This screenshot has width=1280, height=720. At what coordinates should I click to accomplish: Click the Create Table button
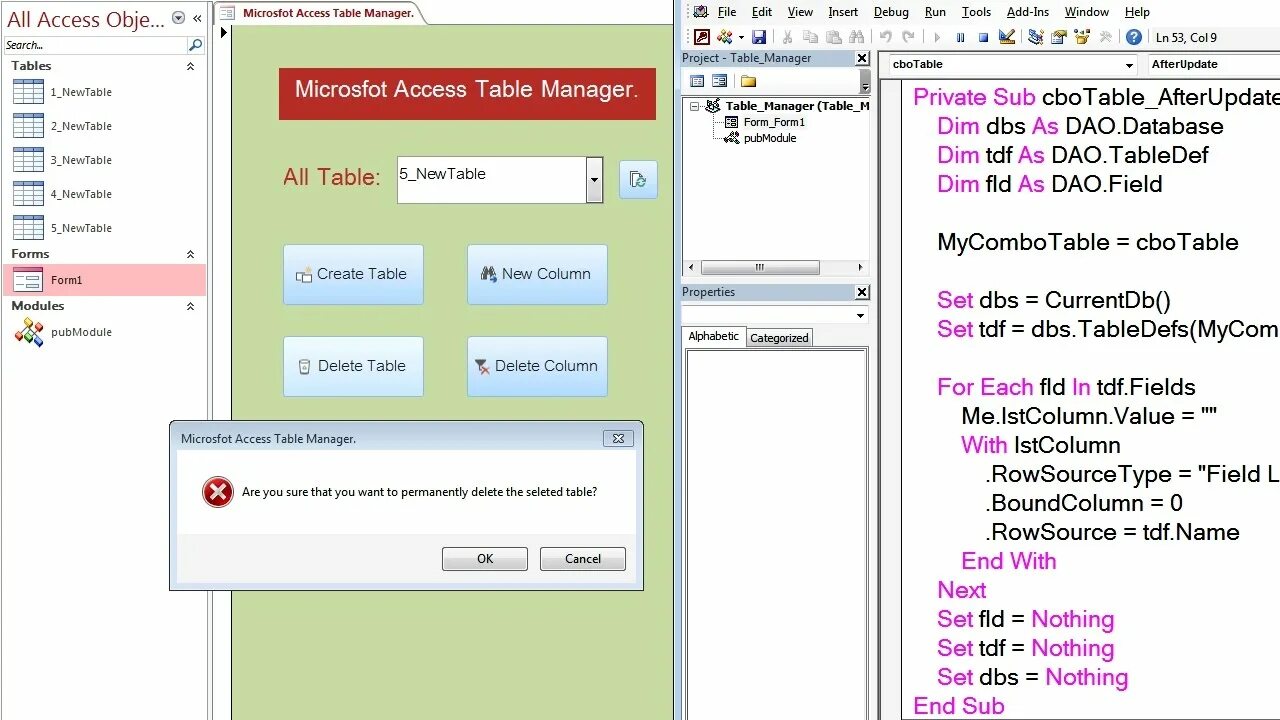(353, 274)
